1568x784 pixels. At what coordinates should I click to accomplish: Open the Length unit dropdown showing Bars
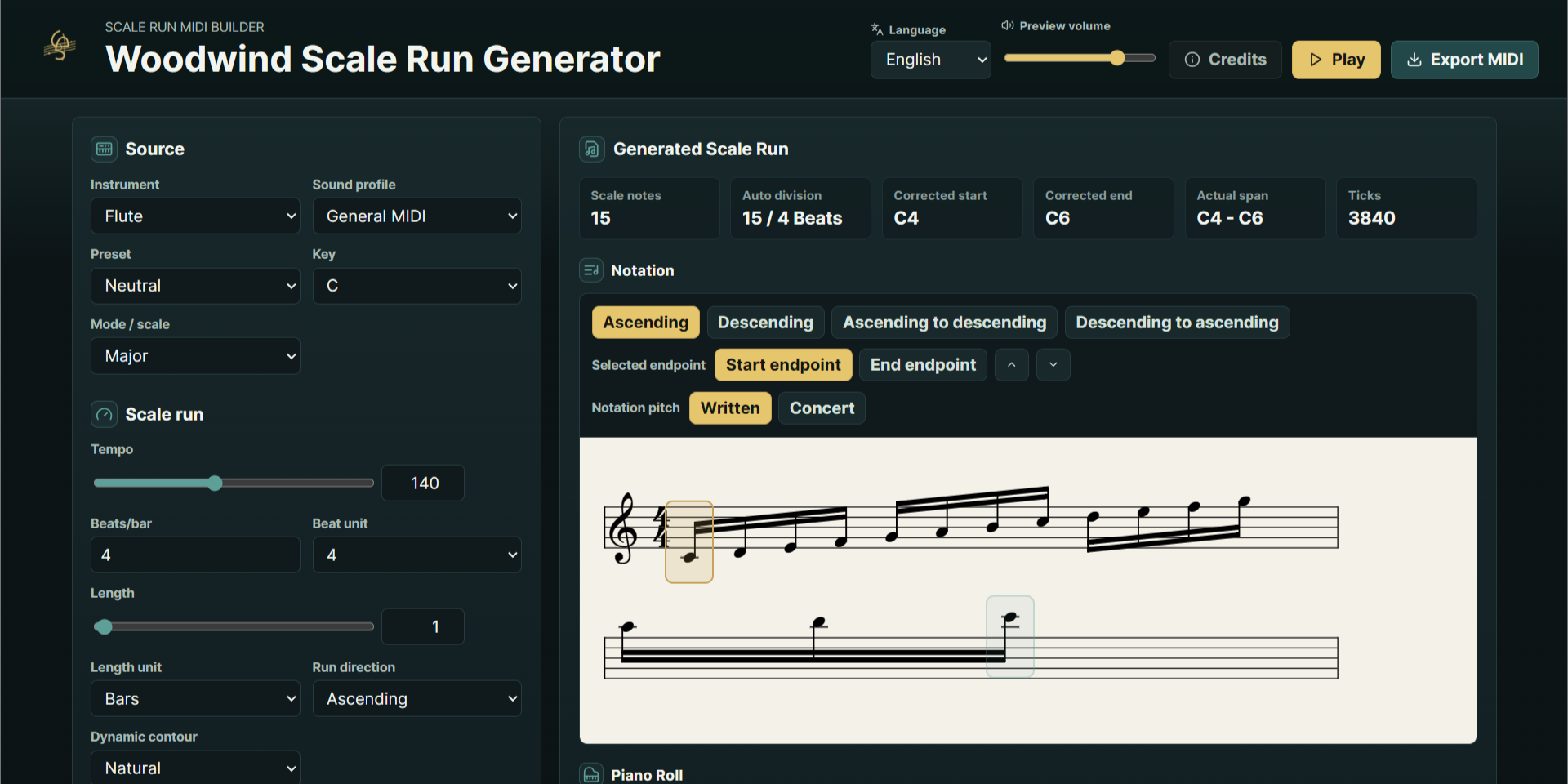coord(195,699)
